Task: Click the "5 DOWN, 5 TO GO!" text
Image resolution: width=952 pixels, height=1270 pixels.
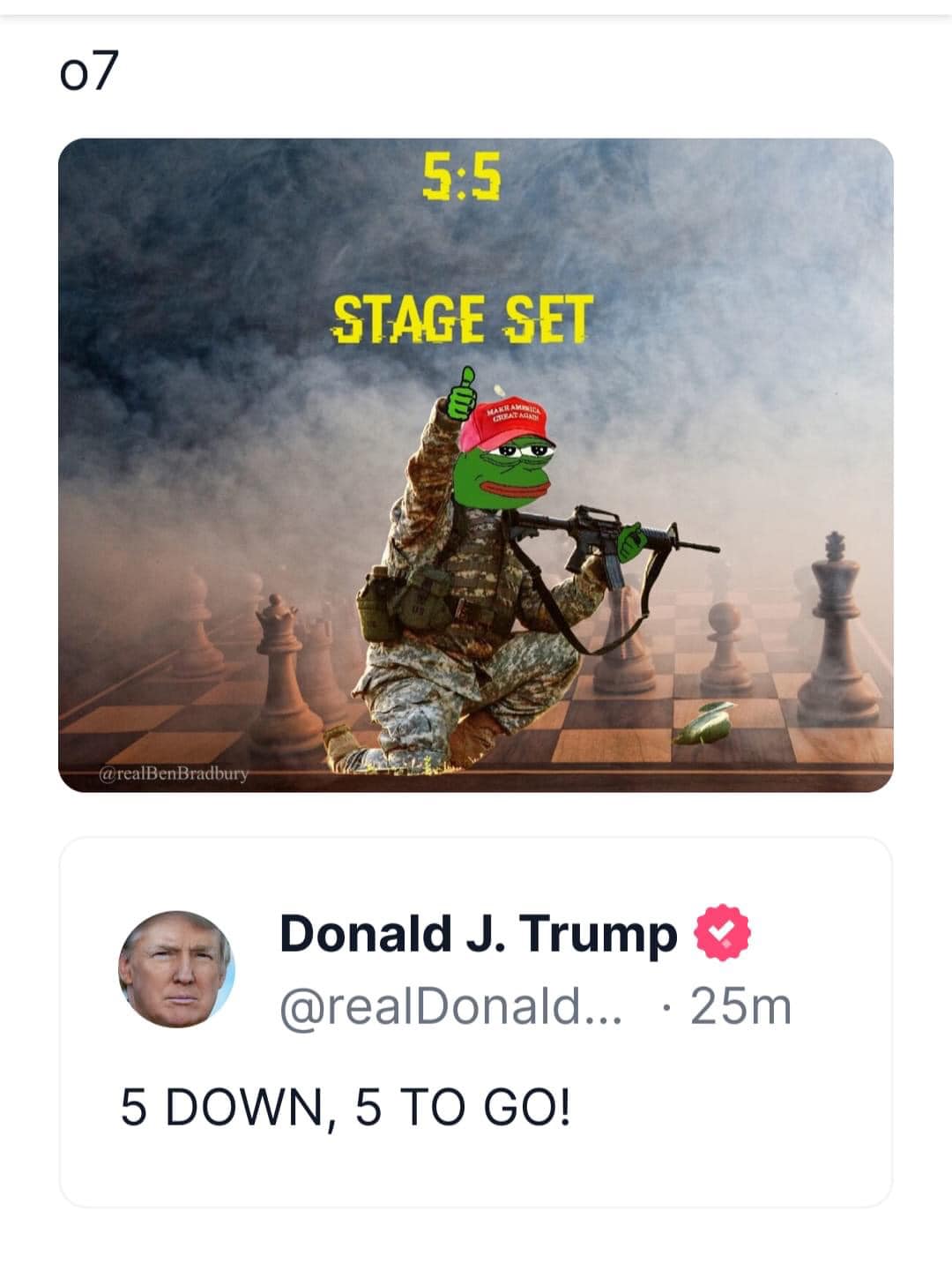Action: (x=346, y=1107)
